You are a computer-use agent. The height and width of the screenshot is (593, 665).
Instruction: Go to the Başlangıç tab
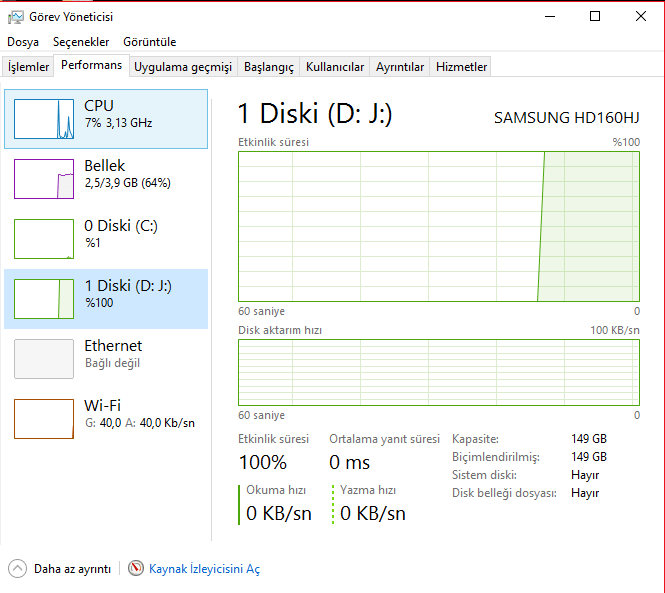(x=269, y=67)
